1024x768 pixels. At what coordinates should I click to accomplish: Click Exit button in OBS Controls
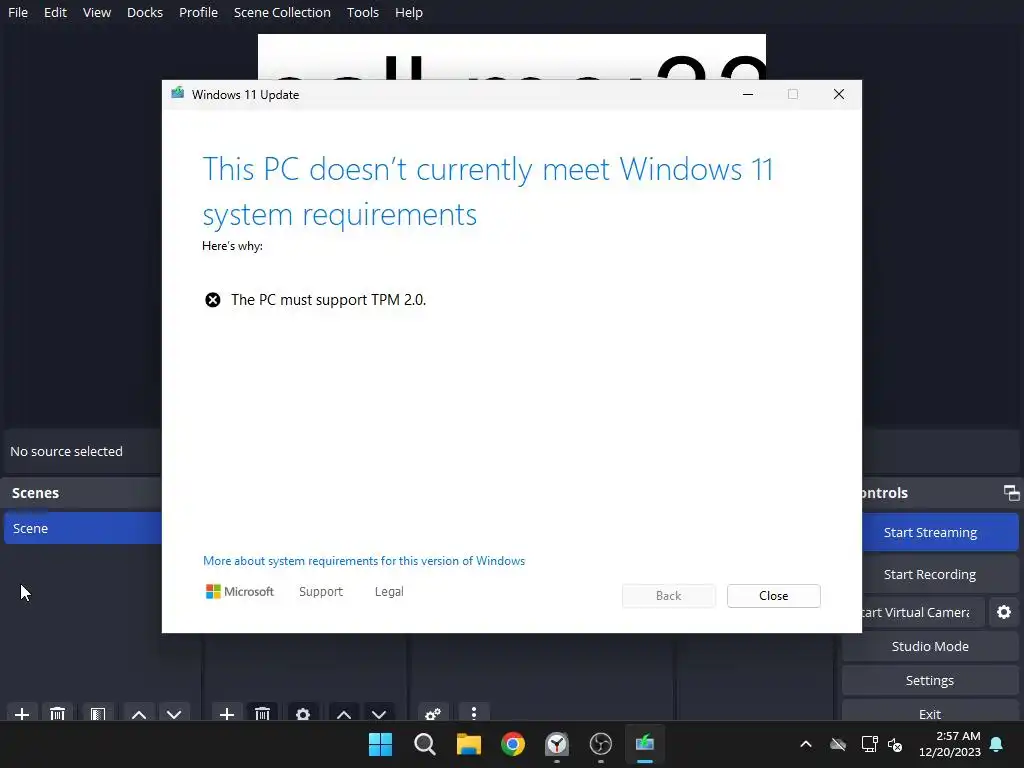[x=930, y=712]
